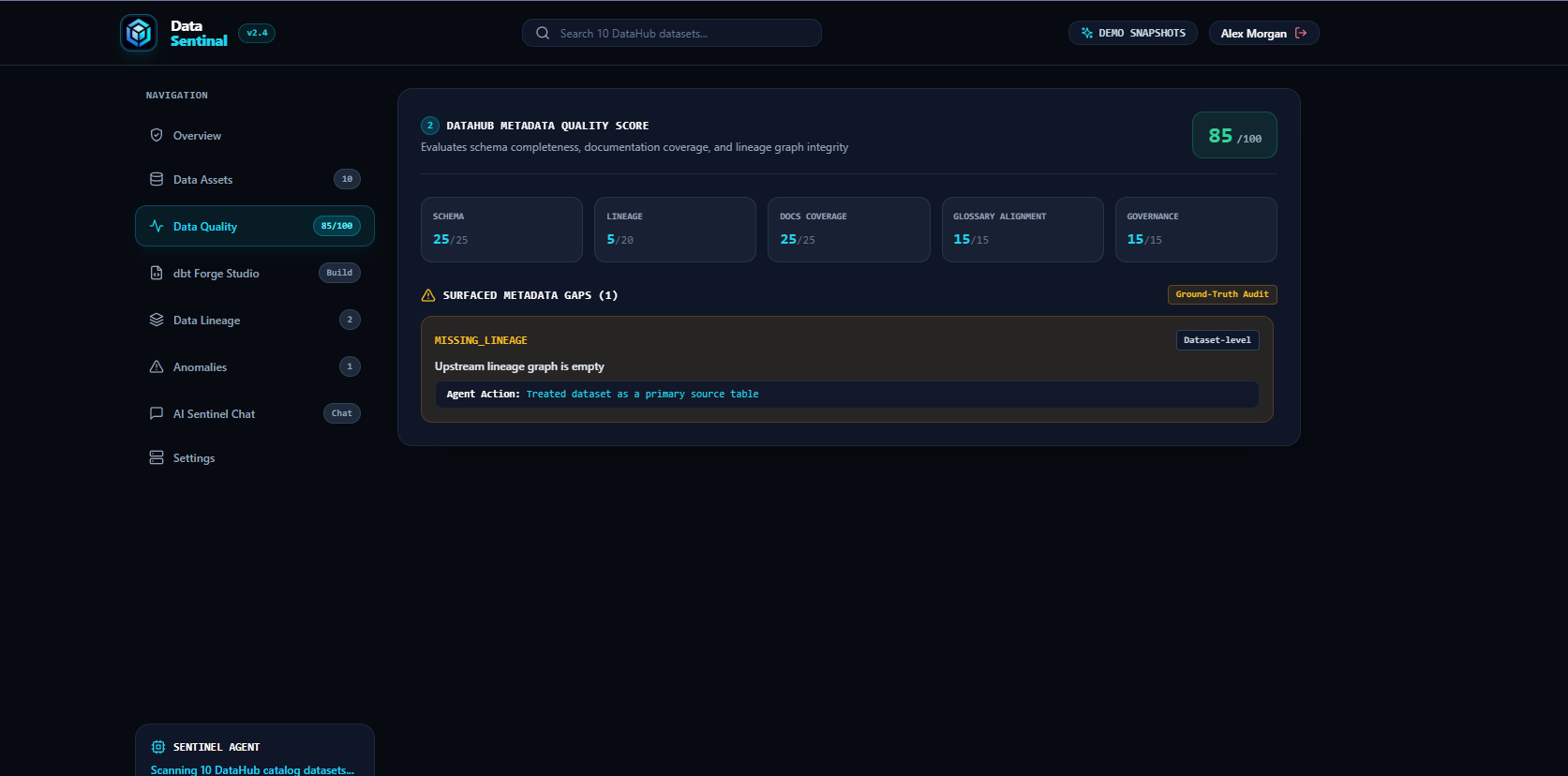Click the Settings server icon

(x=157, y=457)
